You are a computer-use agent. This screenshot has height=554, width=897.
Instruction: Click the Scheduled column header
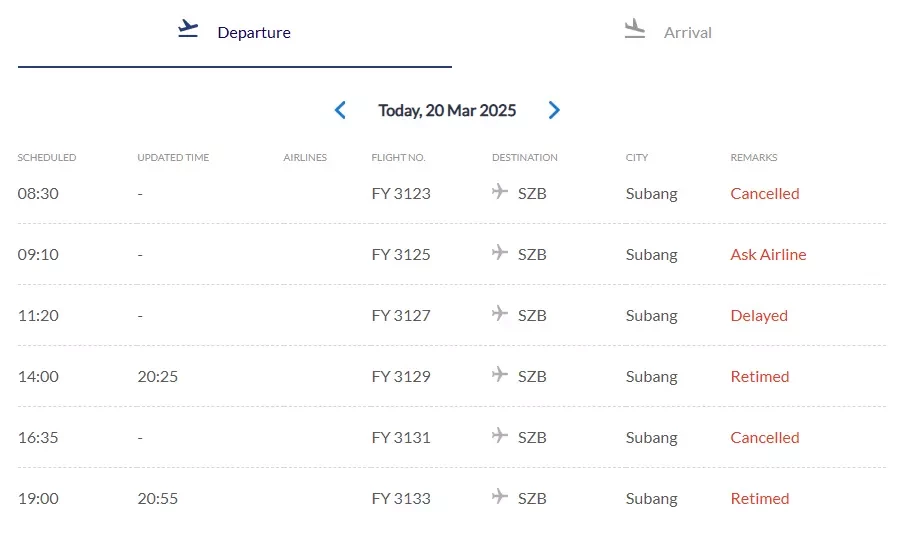click(x=46, y=157)
